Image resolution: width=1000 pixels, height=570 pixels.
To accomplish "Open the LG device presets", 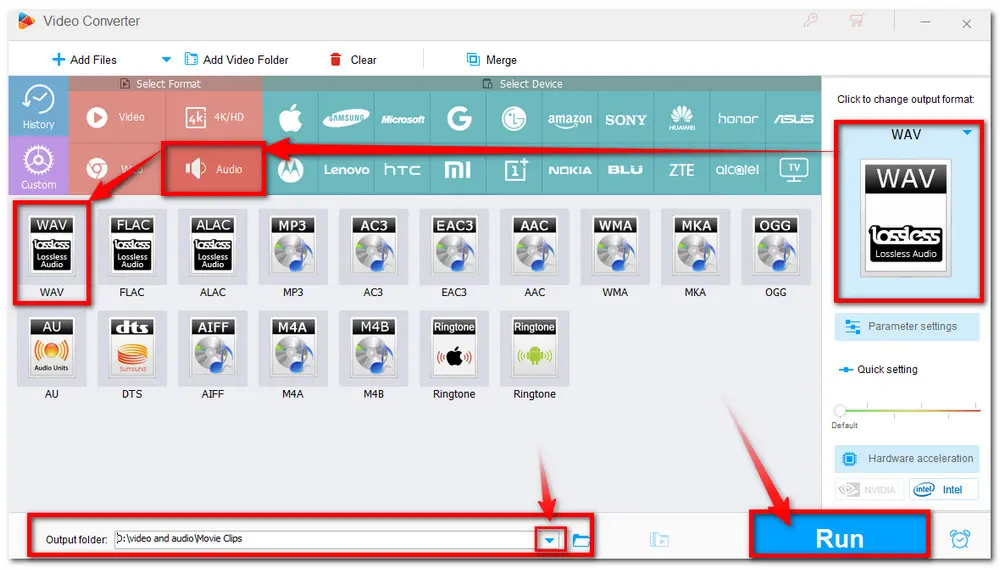I will 514,118.
